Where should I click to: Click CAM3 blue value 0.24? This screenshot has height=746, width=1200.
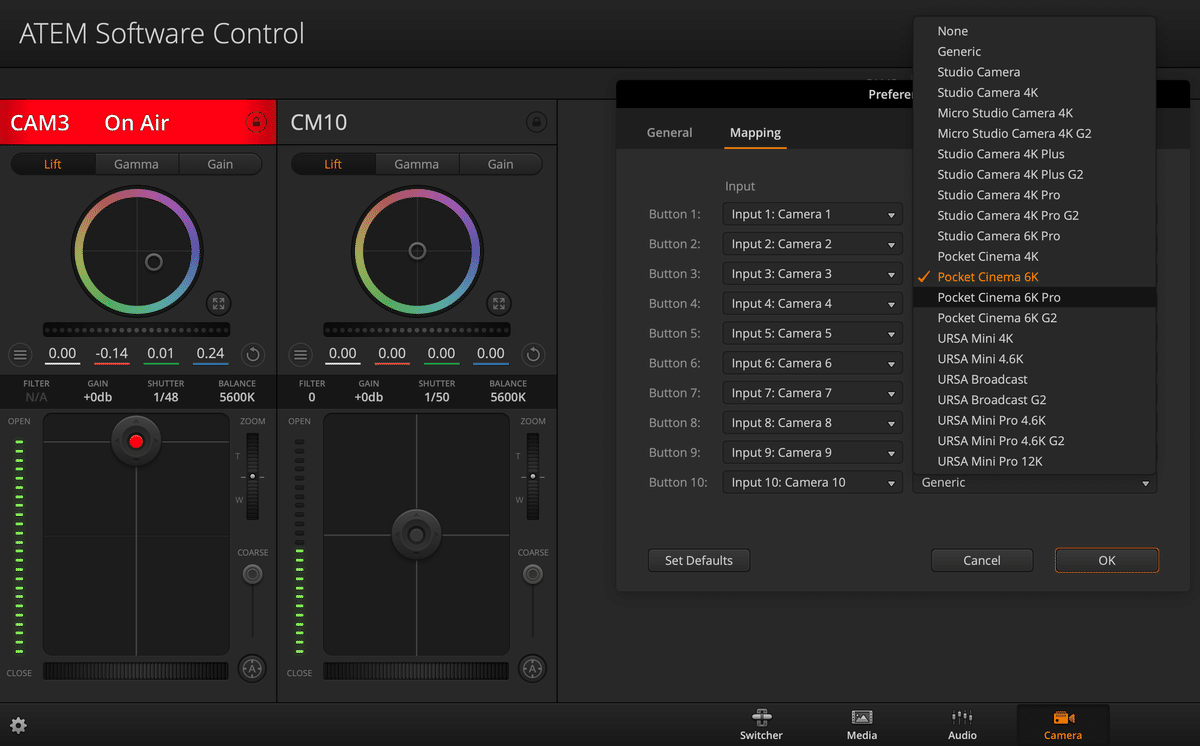211,354
